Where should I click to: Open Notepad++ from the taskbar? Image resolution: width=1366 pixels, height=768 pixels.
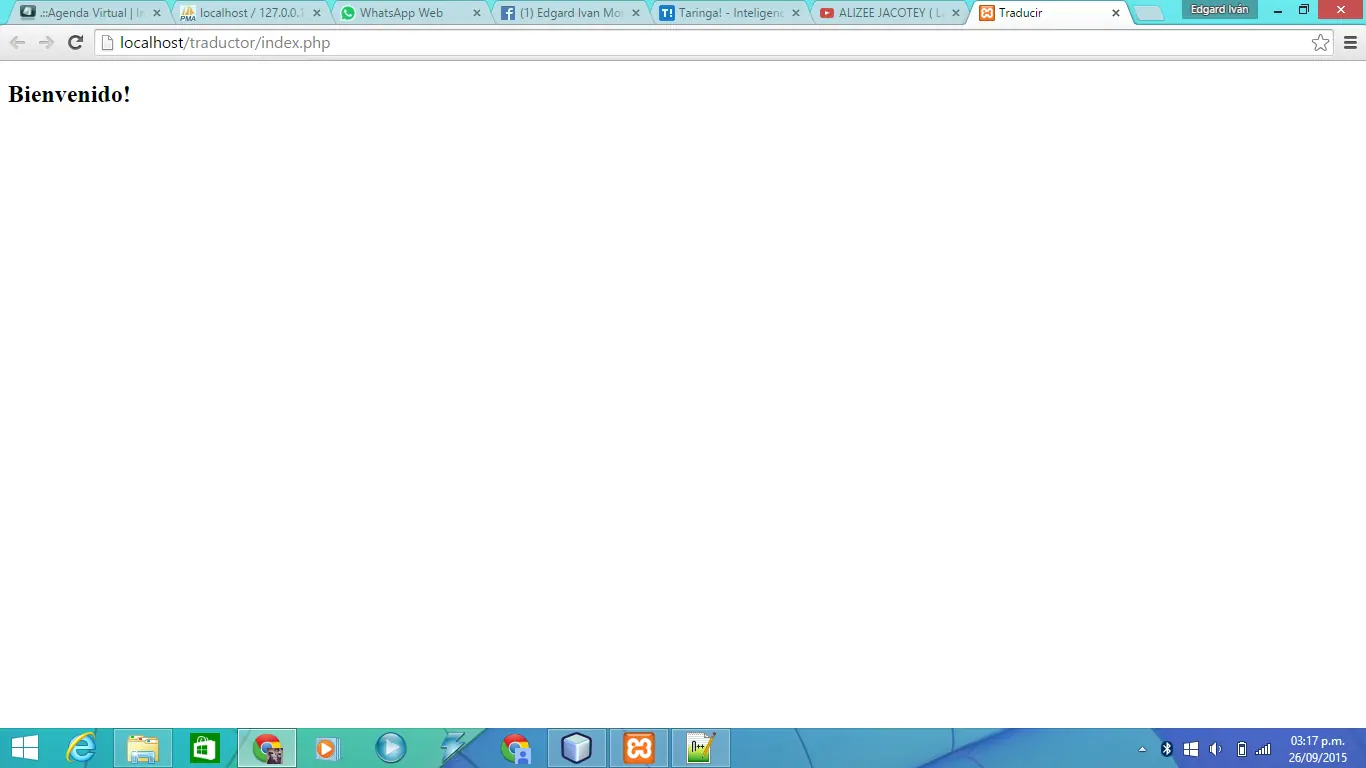coord(701,748)
